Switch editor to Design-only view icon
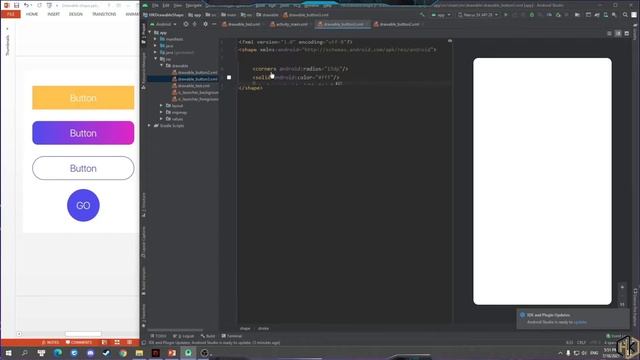Image resolution: width=640 pixels, height=360 pixels. pyautogui.click(x=627, y=33)
